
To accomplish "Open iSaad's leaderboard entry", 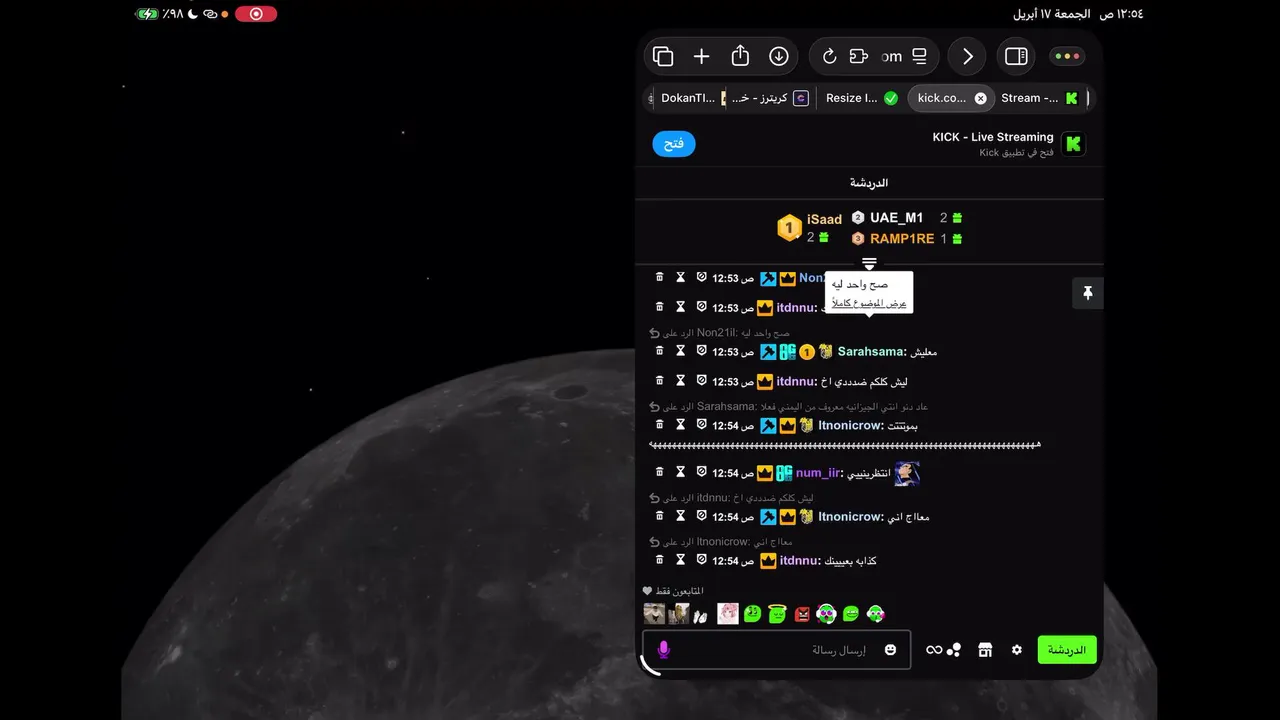I will pos(811,228).
